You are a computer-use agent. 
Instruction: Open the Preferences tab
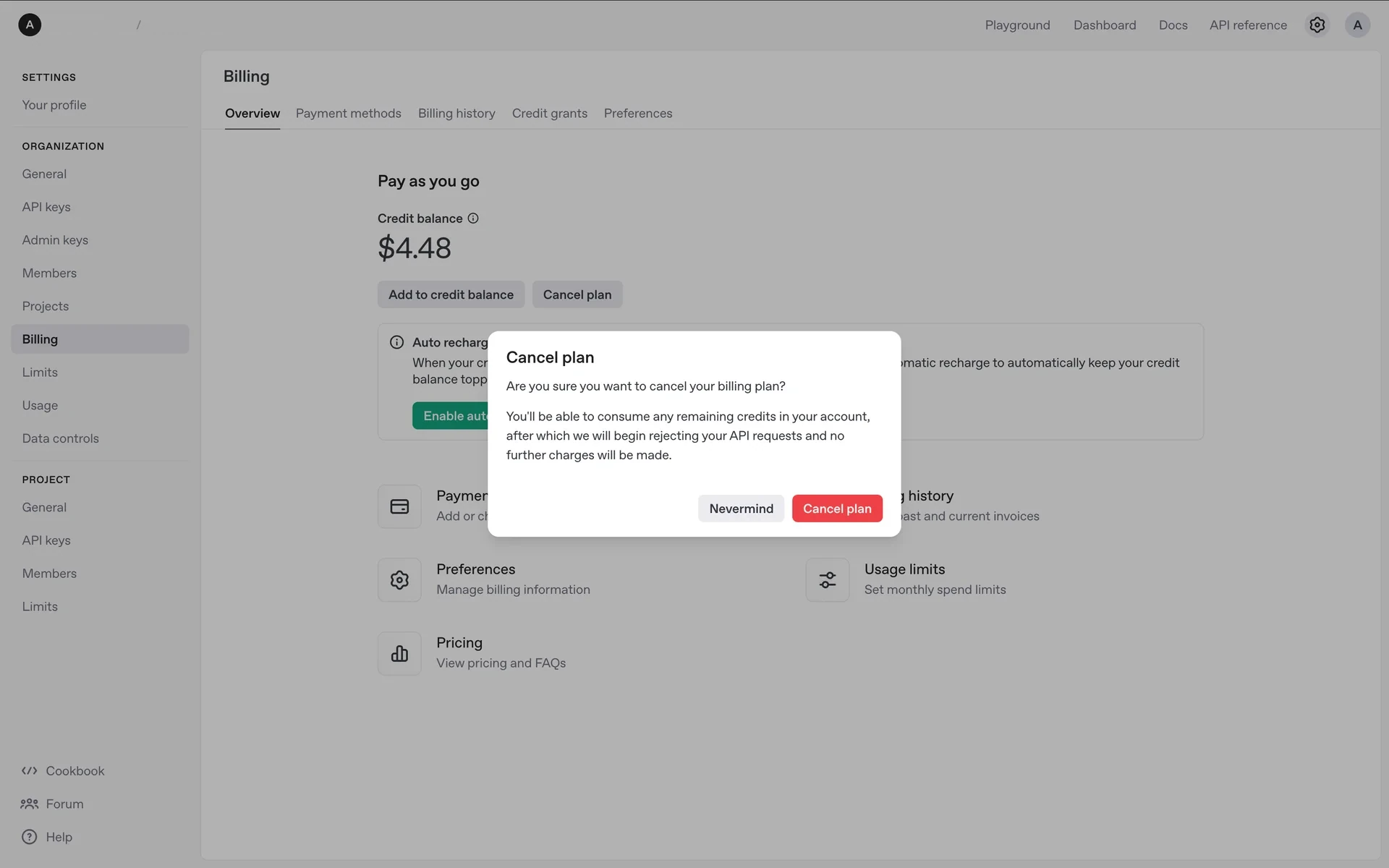[x=638, y=114]
